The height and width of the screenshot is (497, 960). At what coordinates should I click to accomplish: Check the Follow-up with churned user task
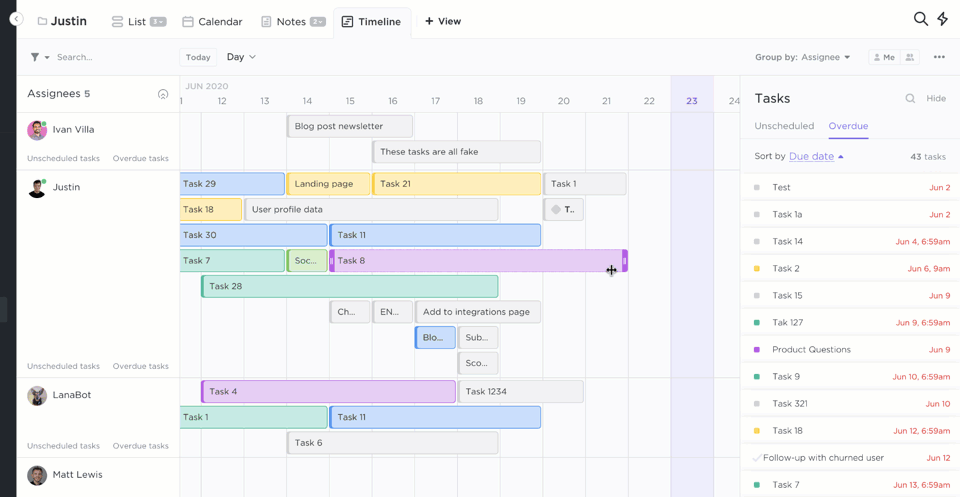pos(757,458)
